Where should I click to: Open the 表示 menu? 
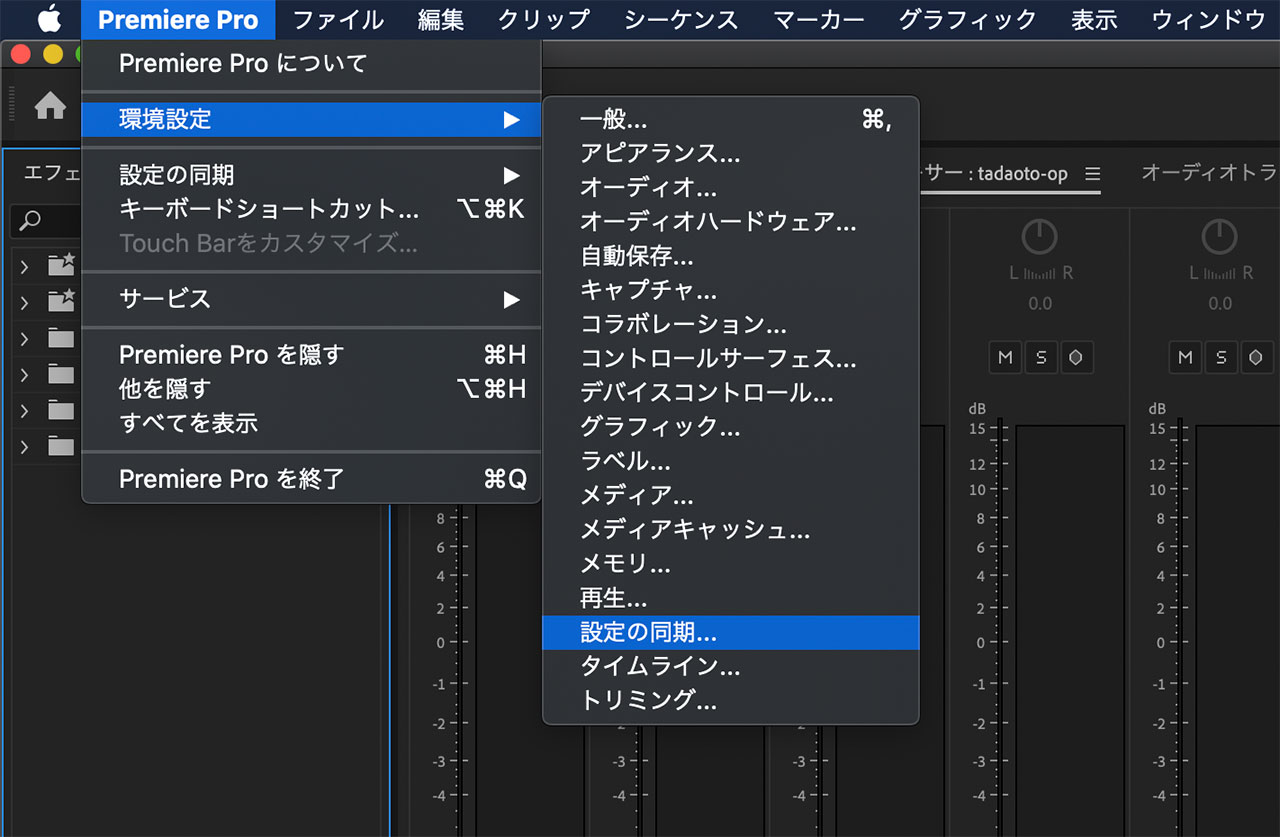pyautogui.click(x=1094, y=19)
